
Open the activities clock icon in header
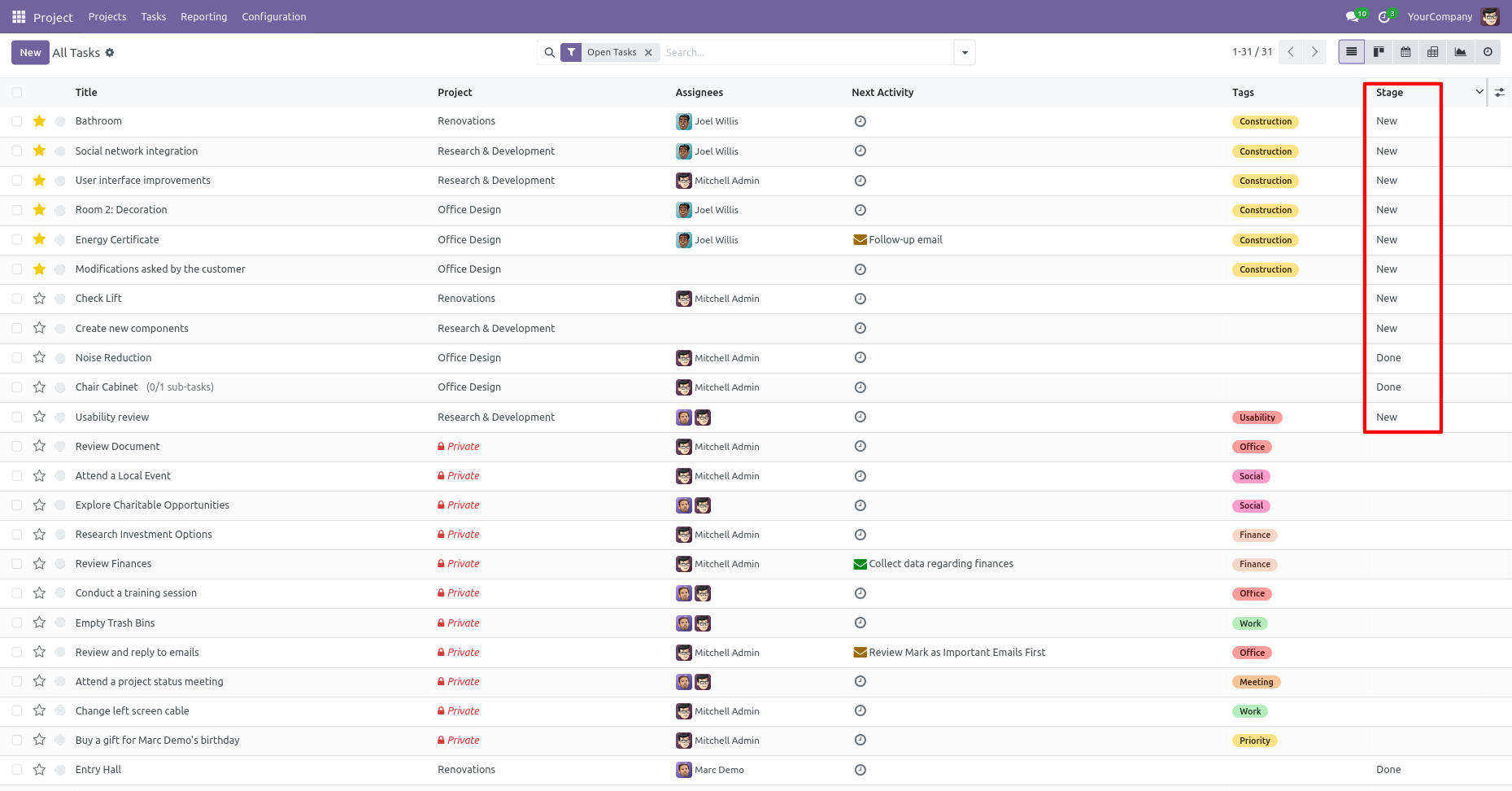click(x=1385, y=16)
